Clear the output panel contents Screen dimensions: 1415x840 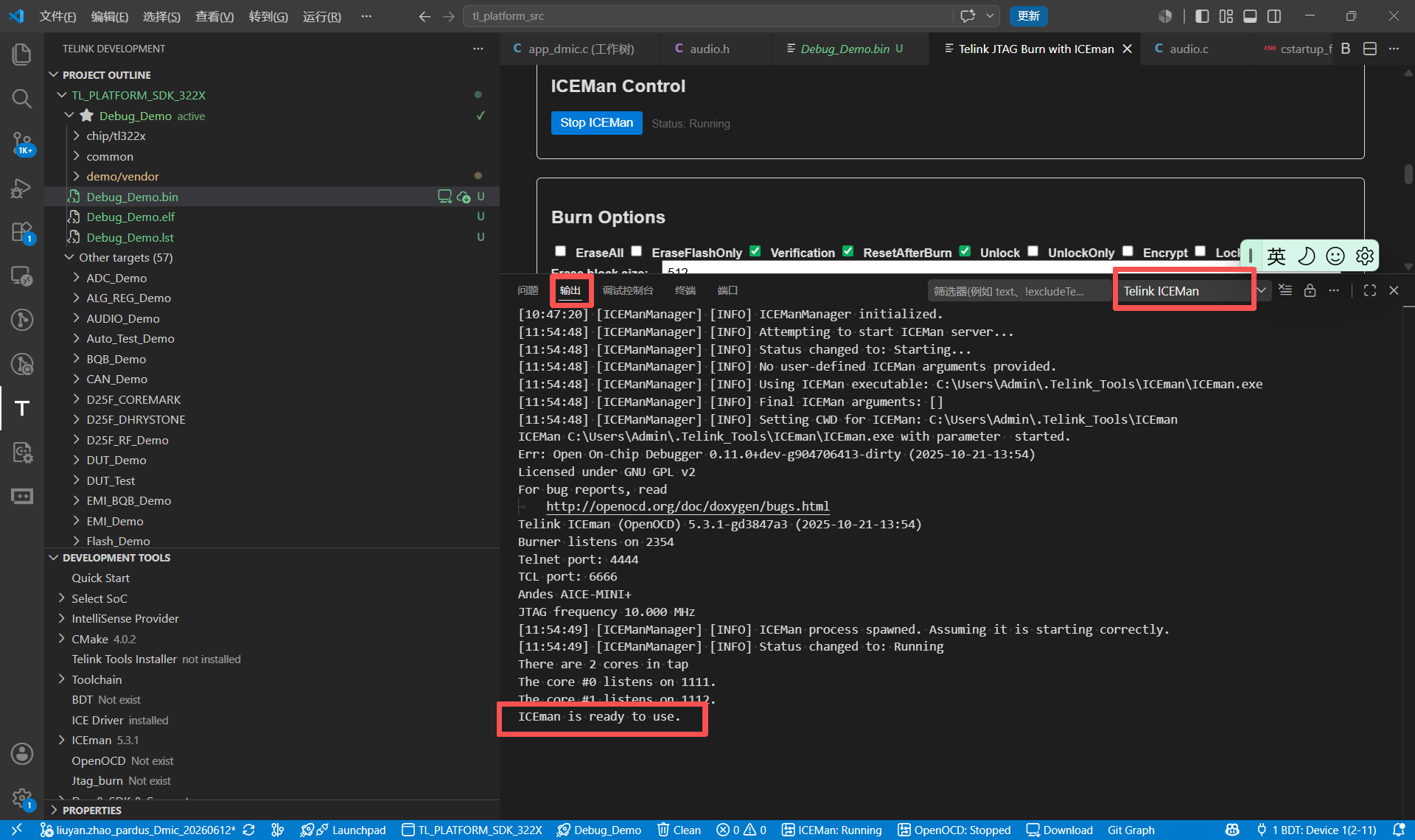click(1285, 290)
